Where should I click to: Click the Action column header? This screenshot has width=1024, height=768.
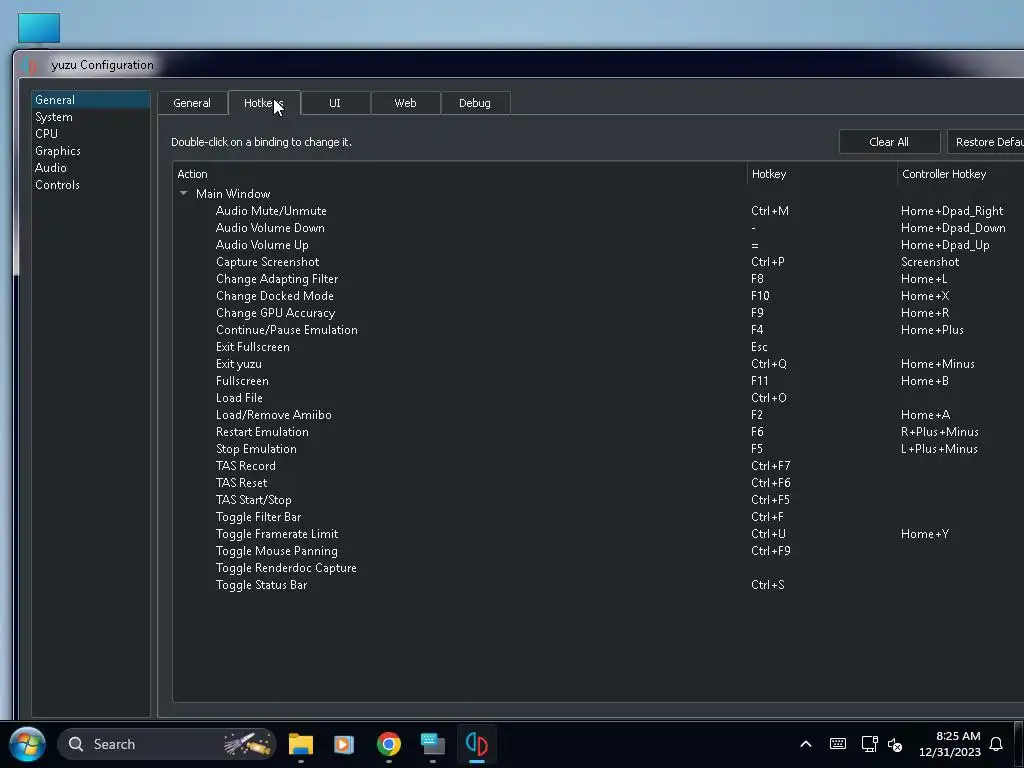460,174
